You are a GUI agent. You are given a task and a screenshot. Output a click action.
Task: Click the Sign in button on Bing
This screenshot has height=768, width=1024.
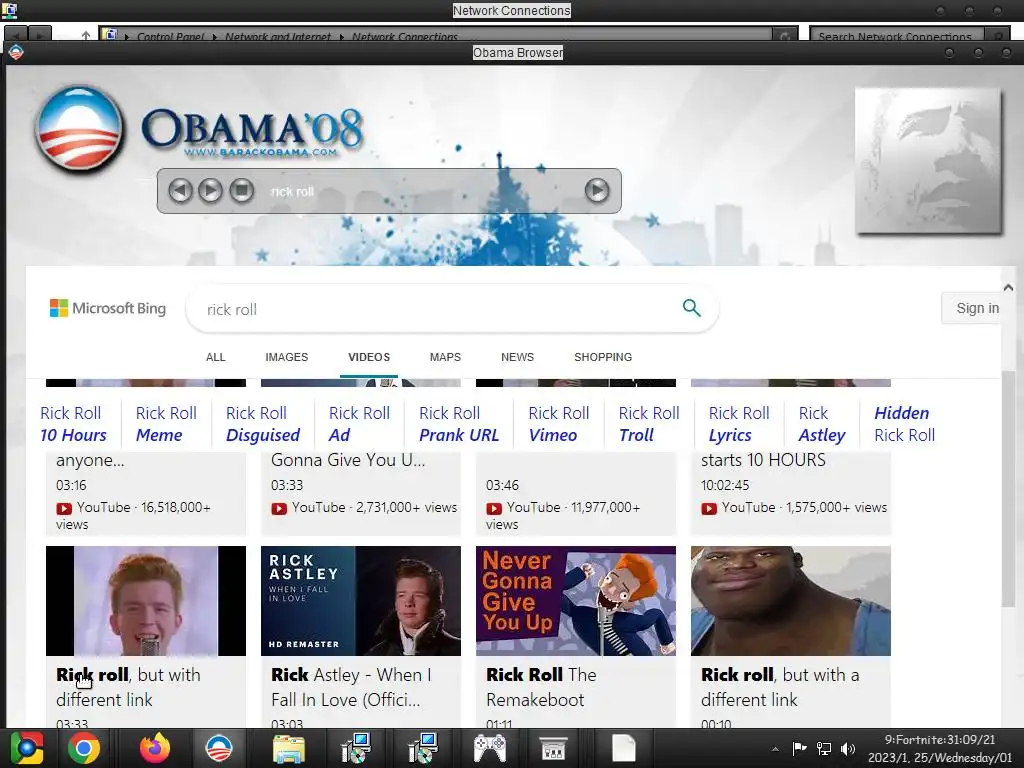pyautogui.click(x=973, y=308)
